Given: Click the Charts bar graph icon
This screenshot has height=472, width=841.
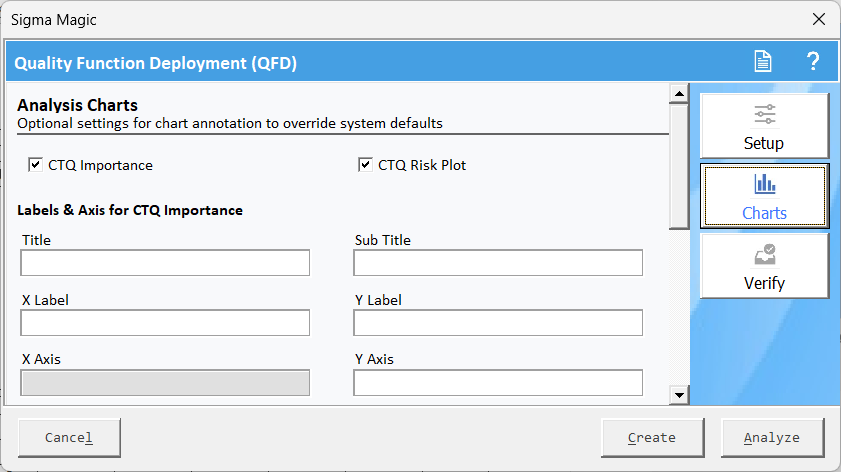Looking at the screenshot, I should (x=764, y=184).
